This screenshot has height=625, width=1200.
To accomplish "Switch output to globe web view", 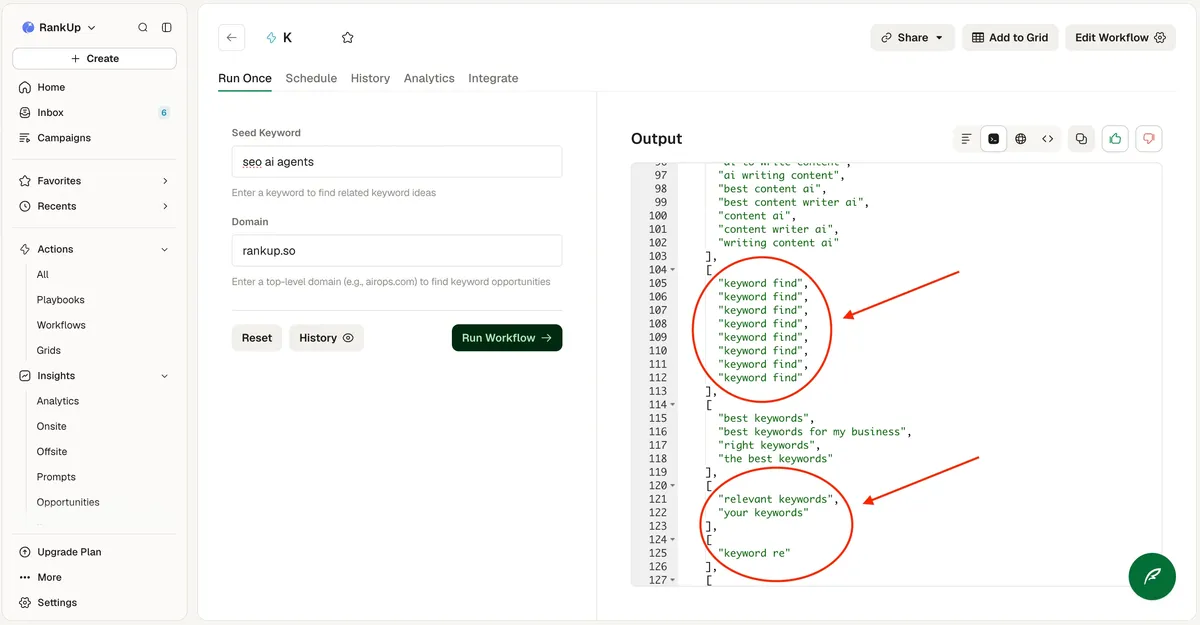I will tap(1020, 139).
